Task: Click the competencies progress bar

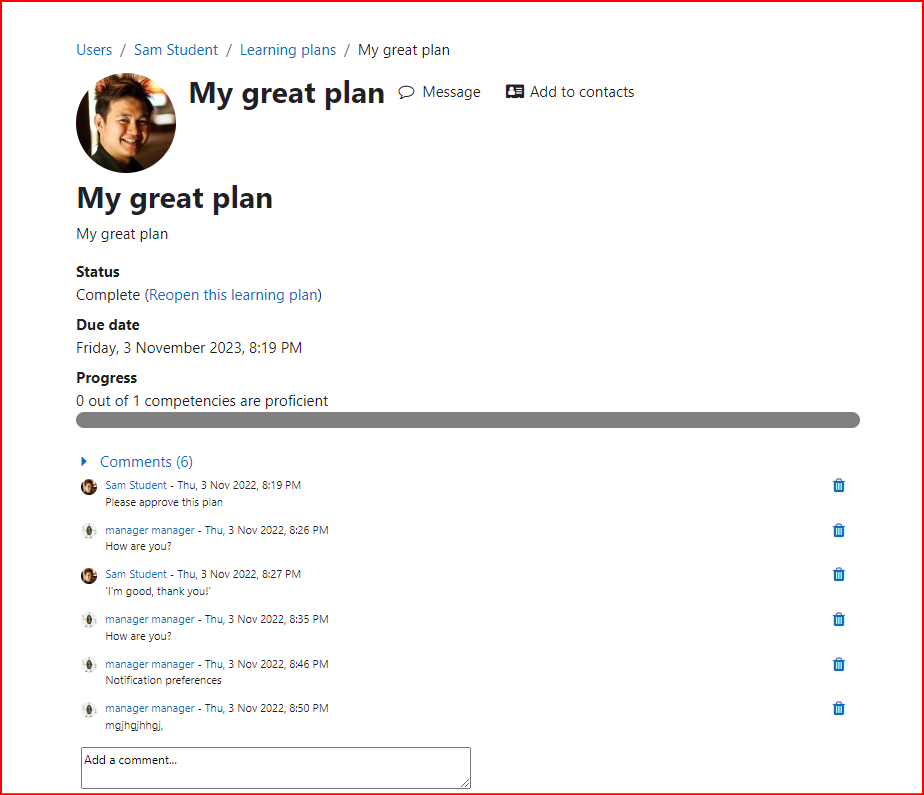Action: [x=468, y=420]
